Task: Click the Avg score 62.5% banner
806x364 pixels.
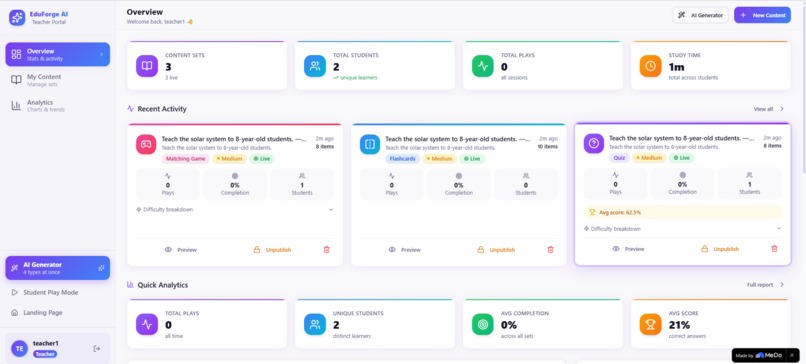Action: pos(682,212)
